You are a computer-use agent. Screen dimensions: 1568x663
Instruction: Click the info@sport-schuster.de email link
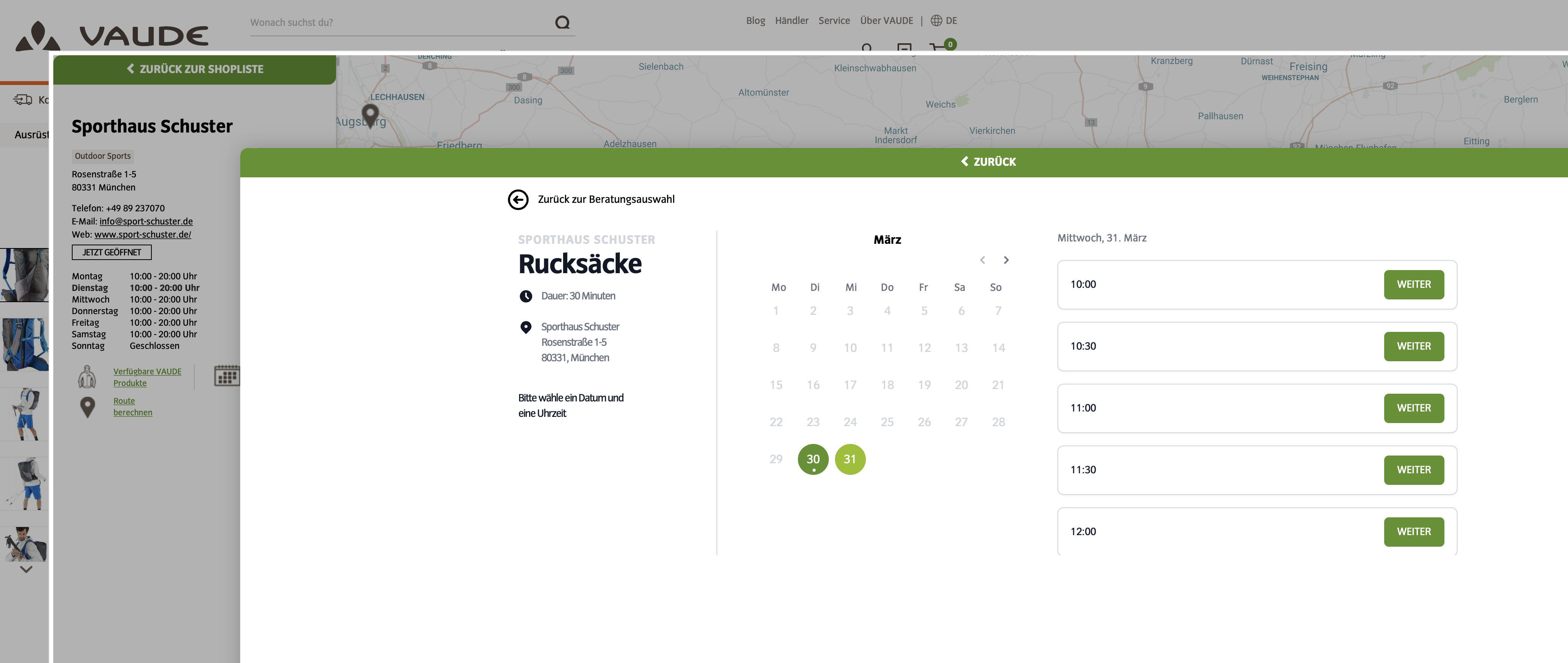pos(146,221)
